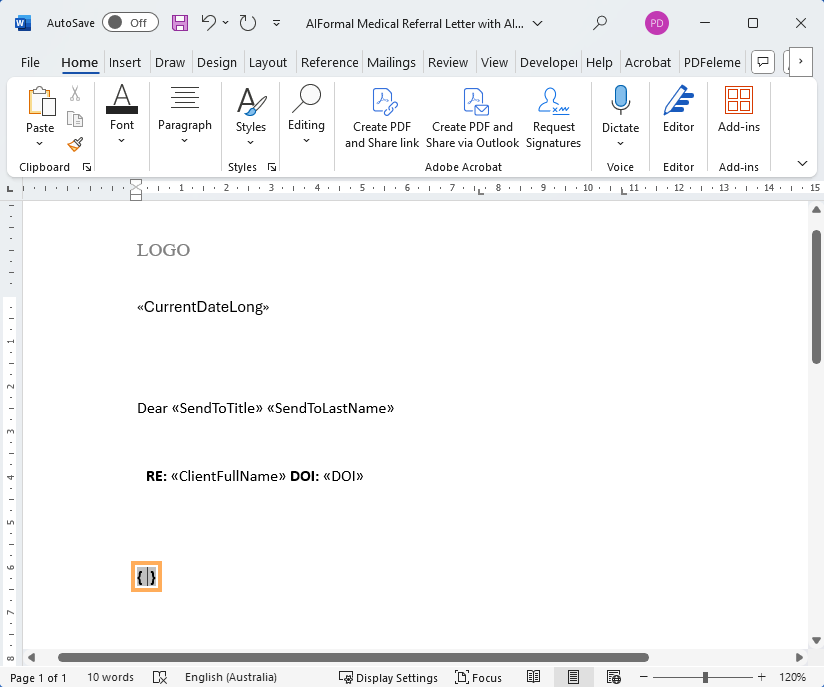
Task: Expand the Paste dropdown arrow
Action: [40, 143]
